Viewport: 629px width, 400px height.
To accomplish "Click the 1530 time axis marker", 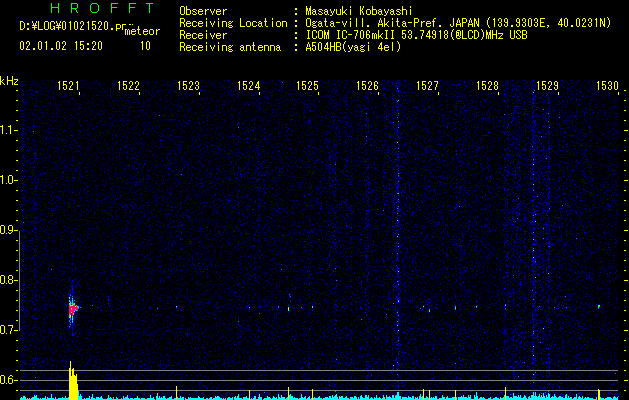I will click(x=607, y=86).
